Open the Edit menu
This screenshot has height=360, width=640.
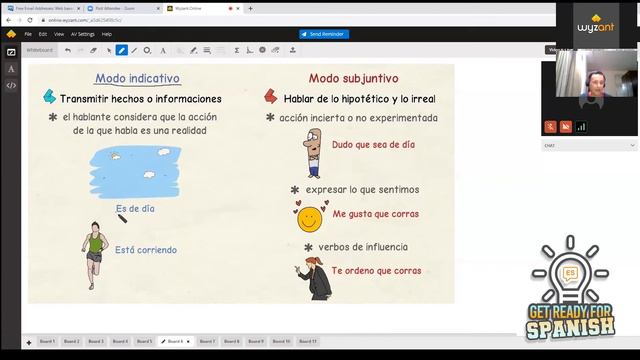pos(43,34)
